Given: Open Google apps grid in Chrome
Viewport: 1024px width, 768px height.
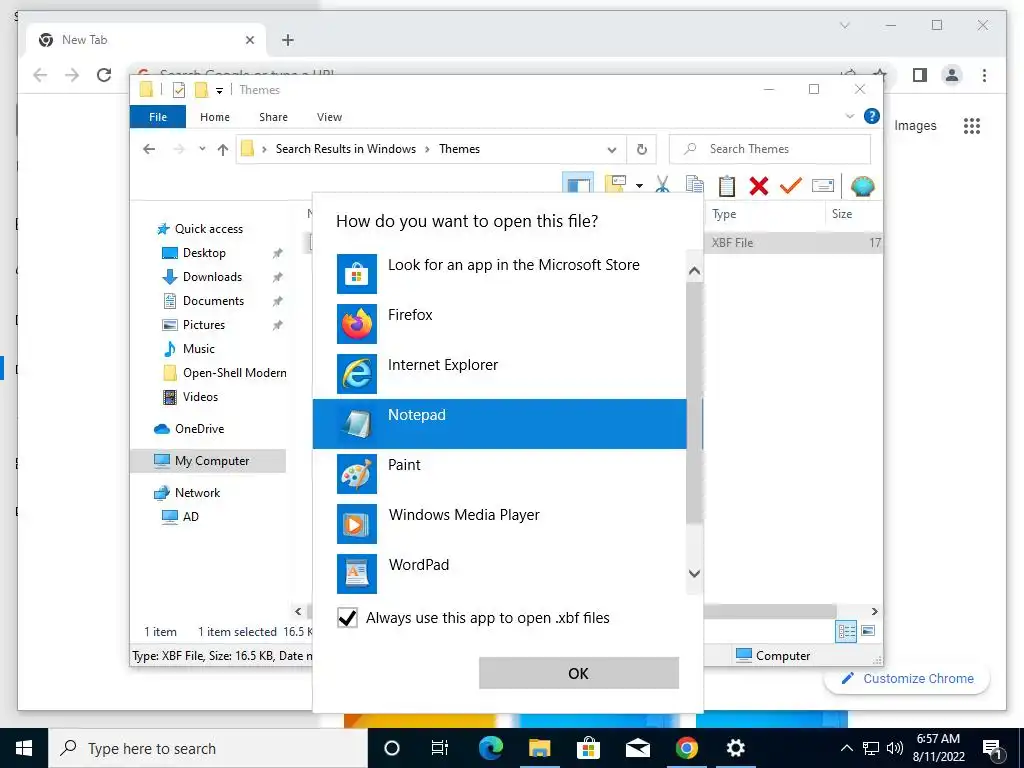Looking at the screenshot, I should tap(972, 125).
